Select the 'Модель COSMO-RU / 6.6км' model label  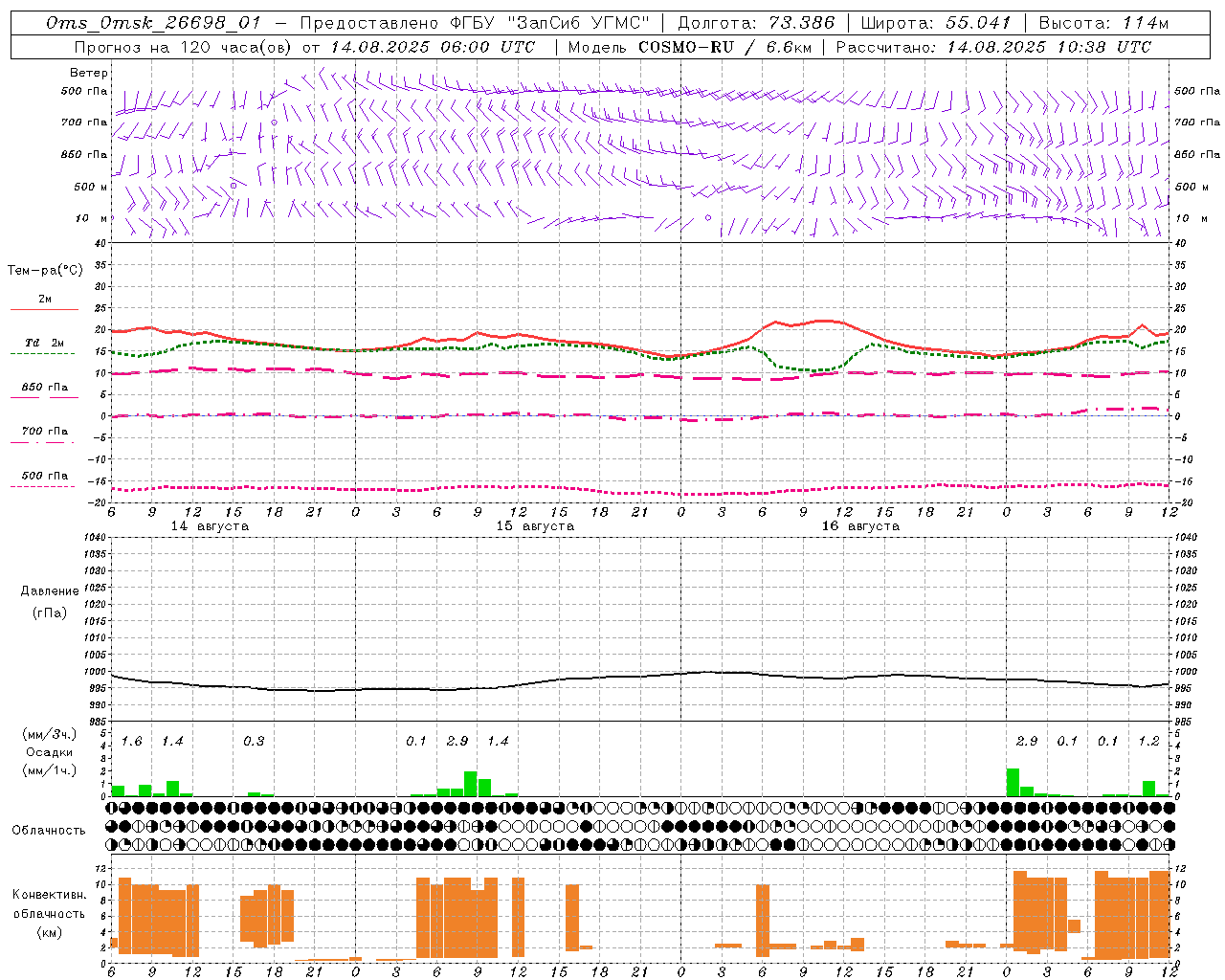[x=689, y=47]
